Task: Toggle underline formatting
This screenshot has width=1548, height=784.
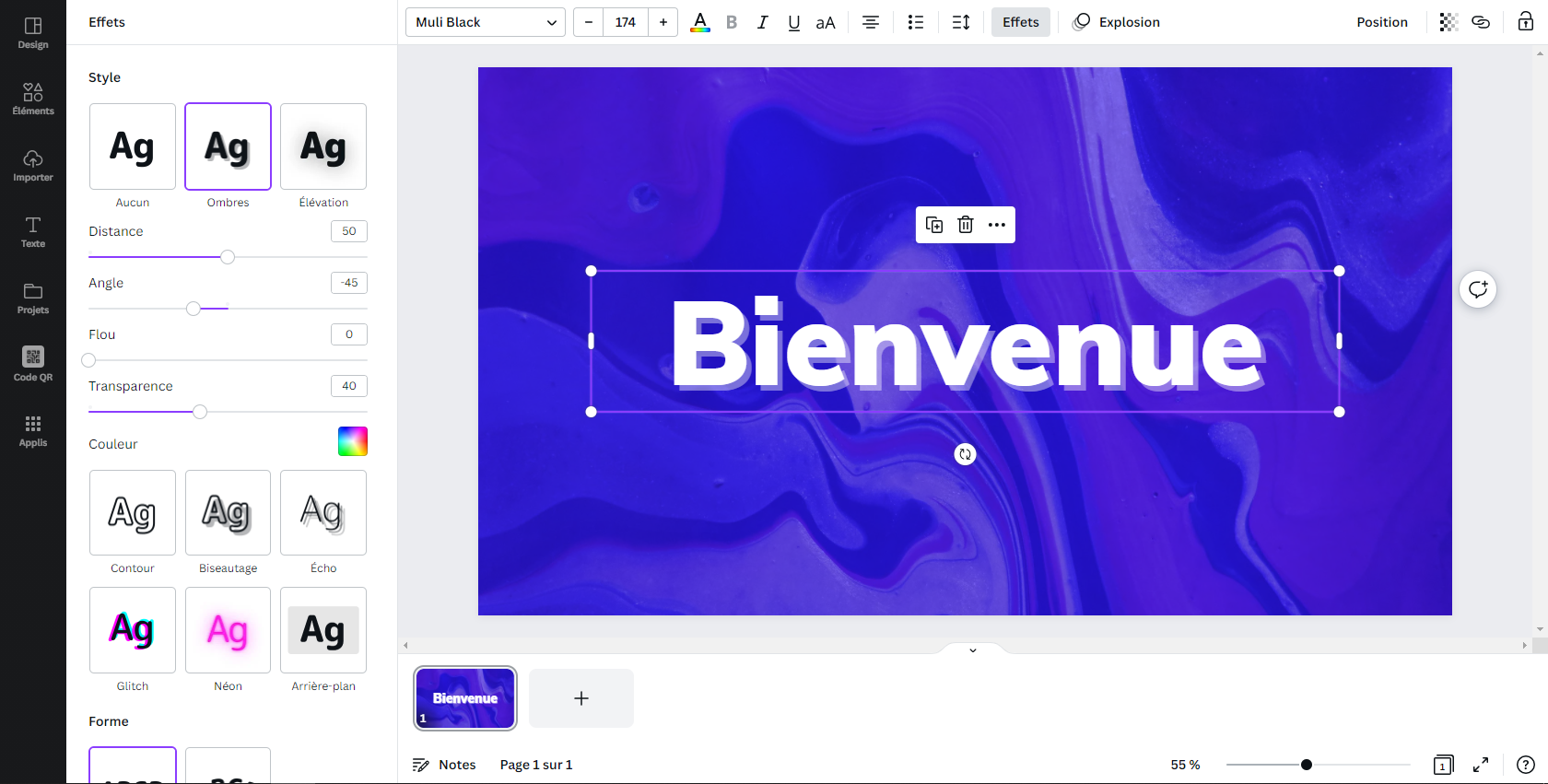Action: point(793,22)
